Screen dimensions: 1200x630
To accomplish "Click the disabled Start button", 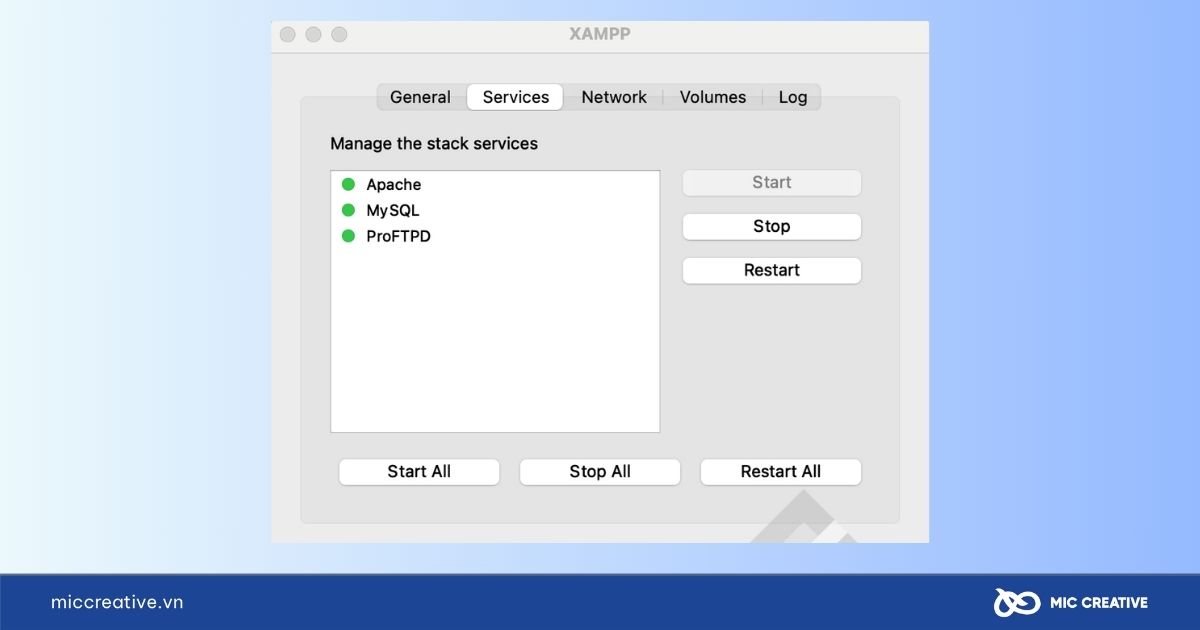I will tap(772, 183).
